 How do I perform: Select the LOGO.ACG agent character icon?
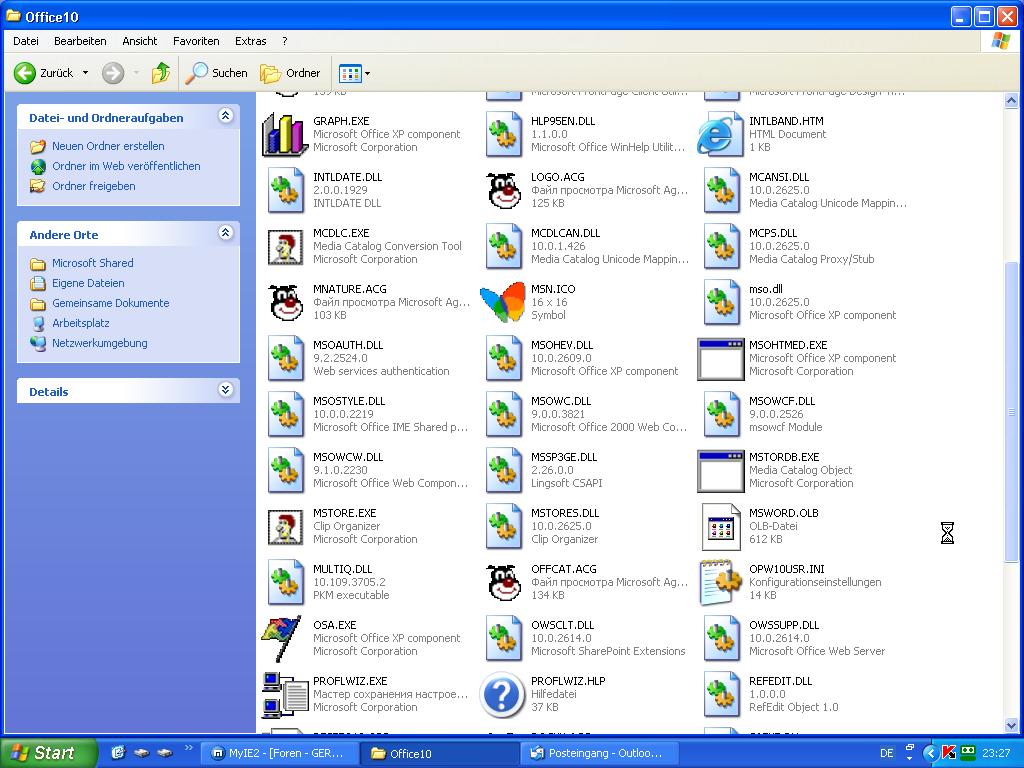(504, 190)
